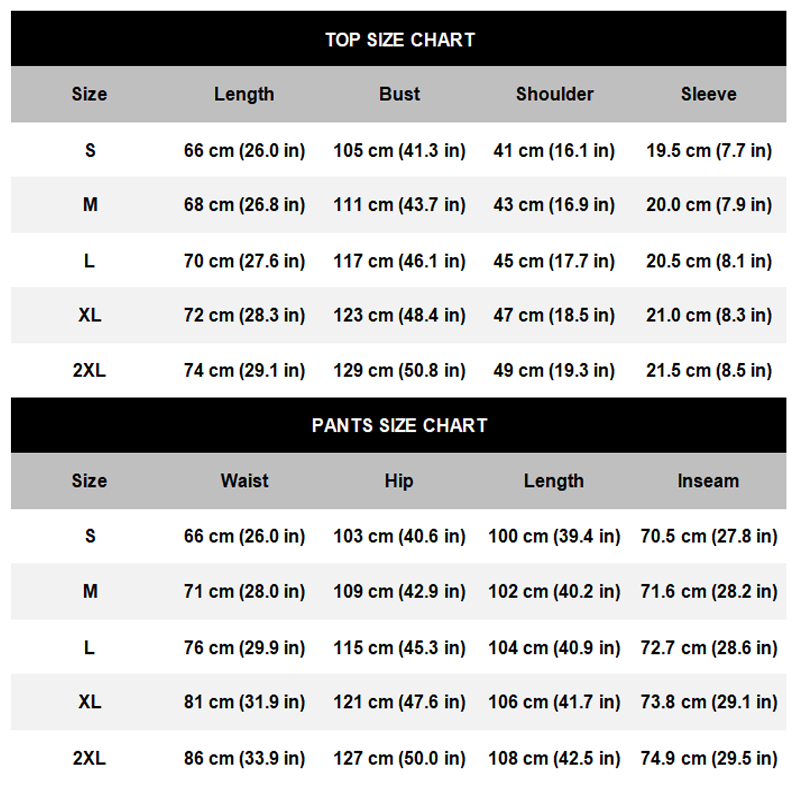800x800 pixels.
Task: Click the XL size label in top chart
Action: point(89,315)
